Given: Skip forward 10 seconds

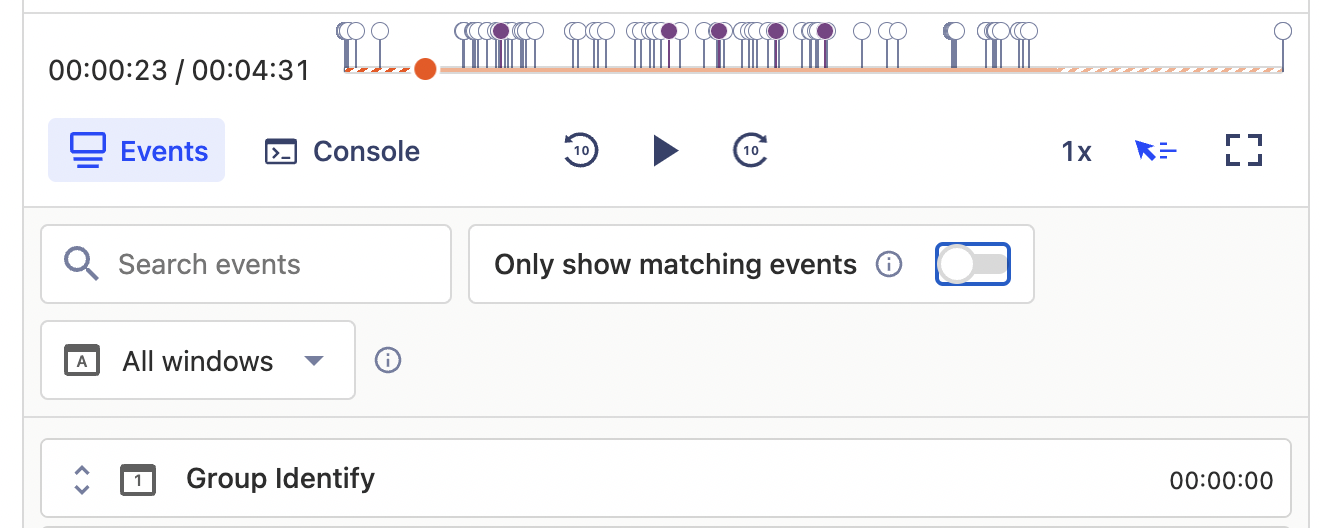Looking at the screenshot, I should (x=750, y=151).
